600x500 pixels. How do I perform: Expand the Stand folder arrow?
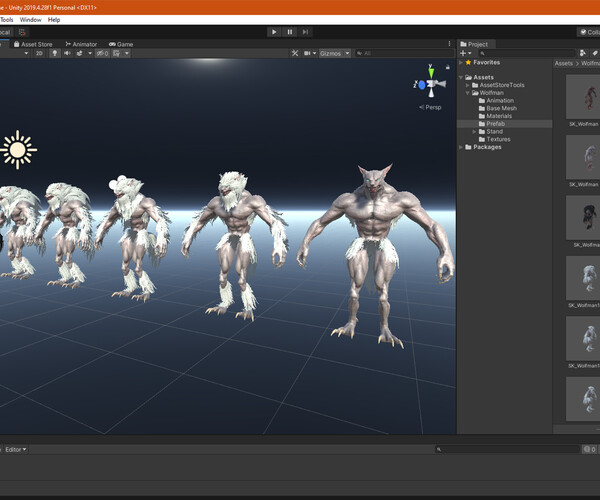click(474, 132)
